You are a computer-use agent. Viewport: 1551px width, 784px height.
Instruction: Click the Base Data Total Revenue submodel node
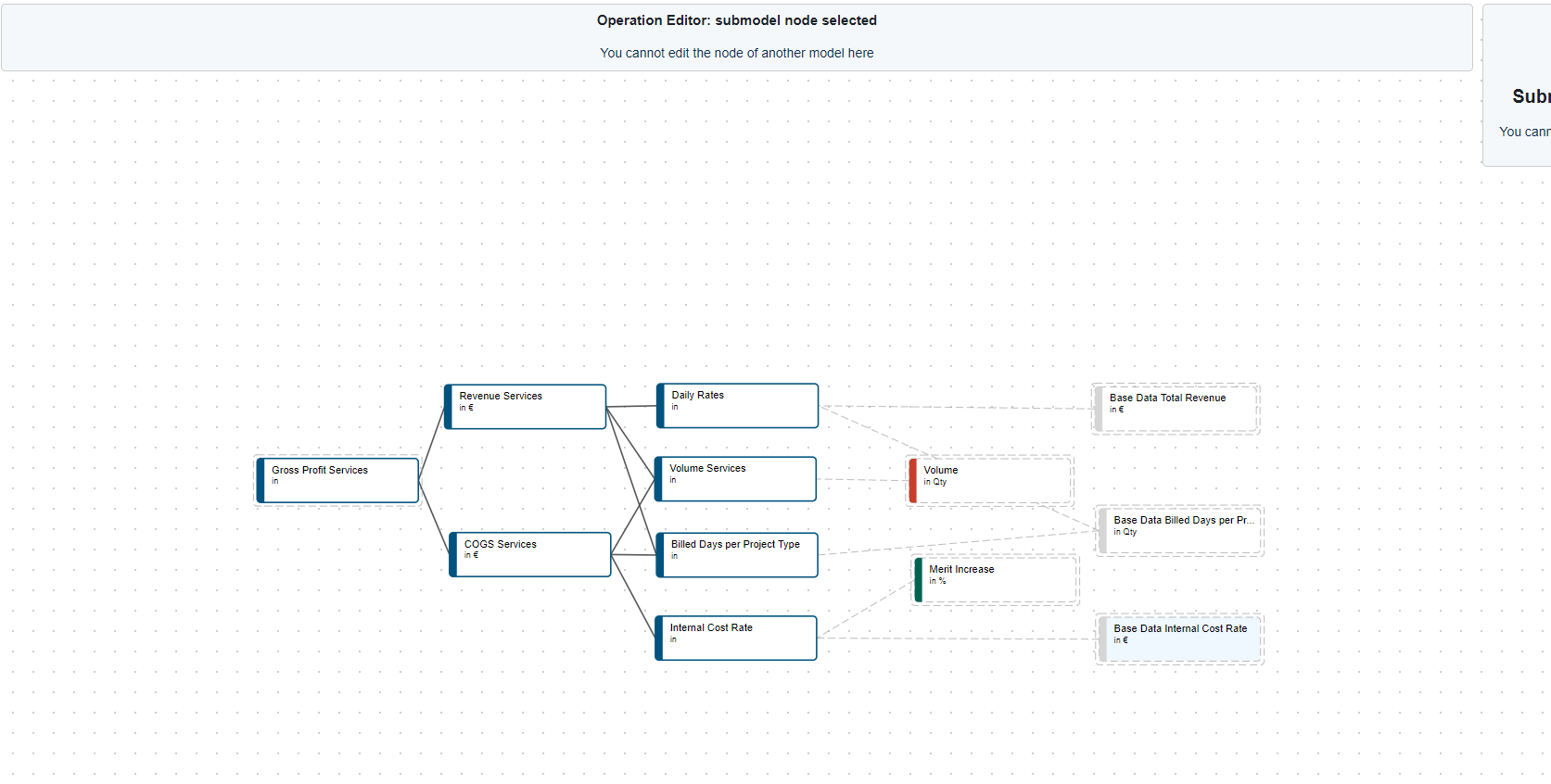pyautogui.click(x=1177, y=409)
